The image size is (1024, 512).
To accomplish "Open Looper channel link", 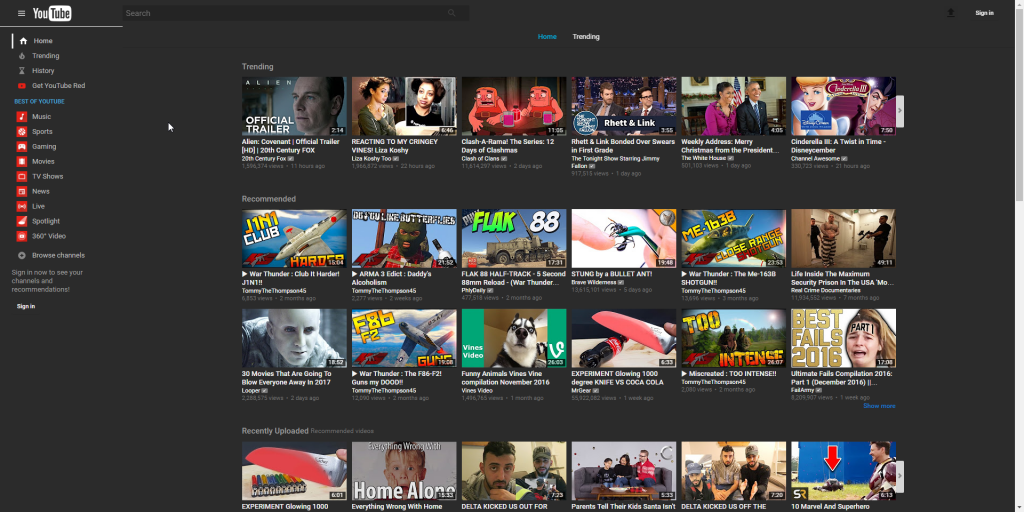I will [251, 391].
